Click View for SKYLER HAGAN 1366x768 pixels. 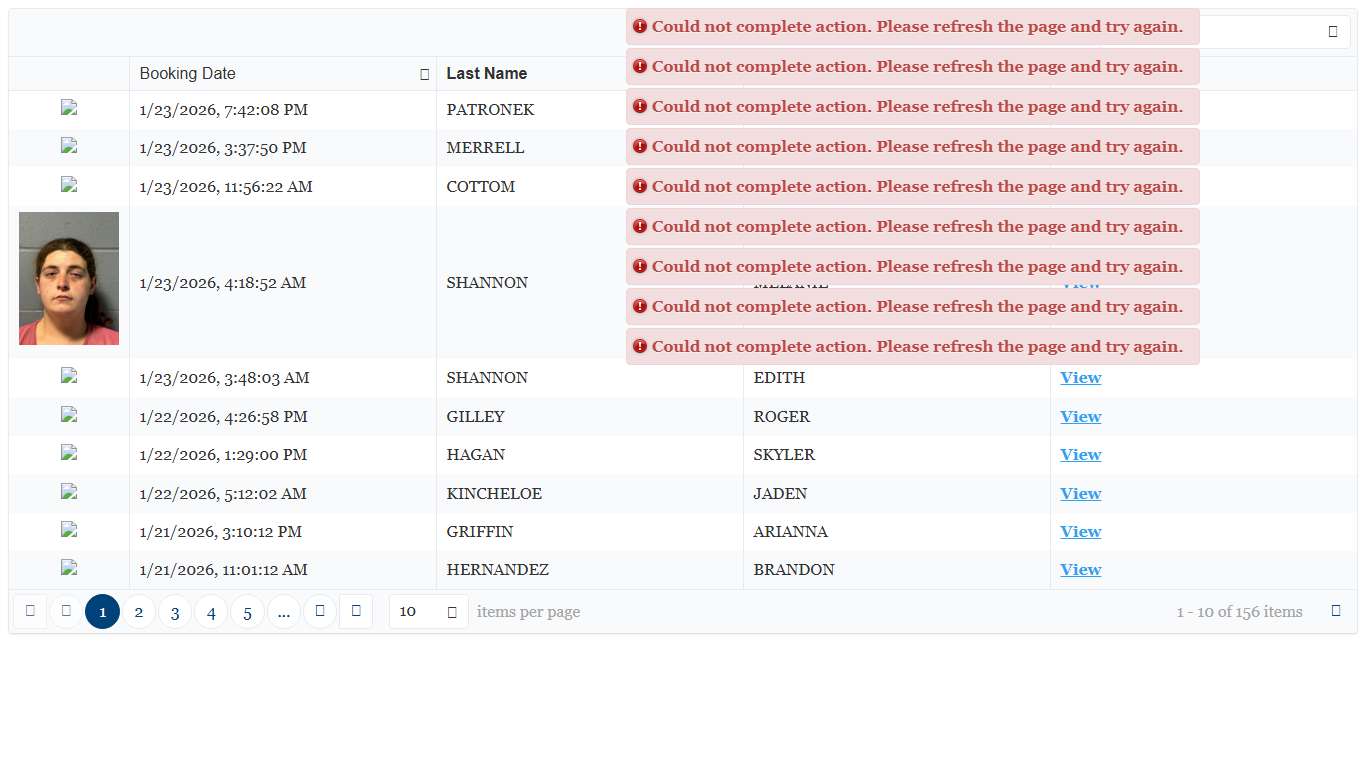pos(1080,455)
